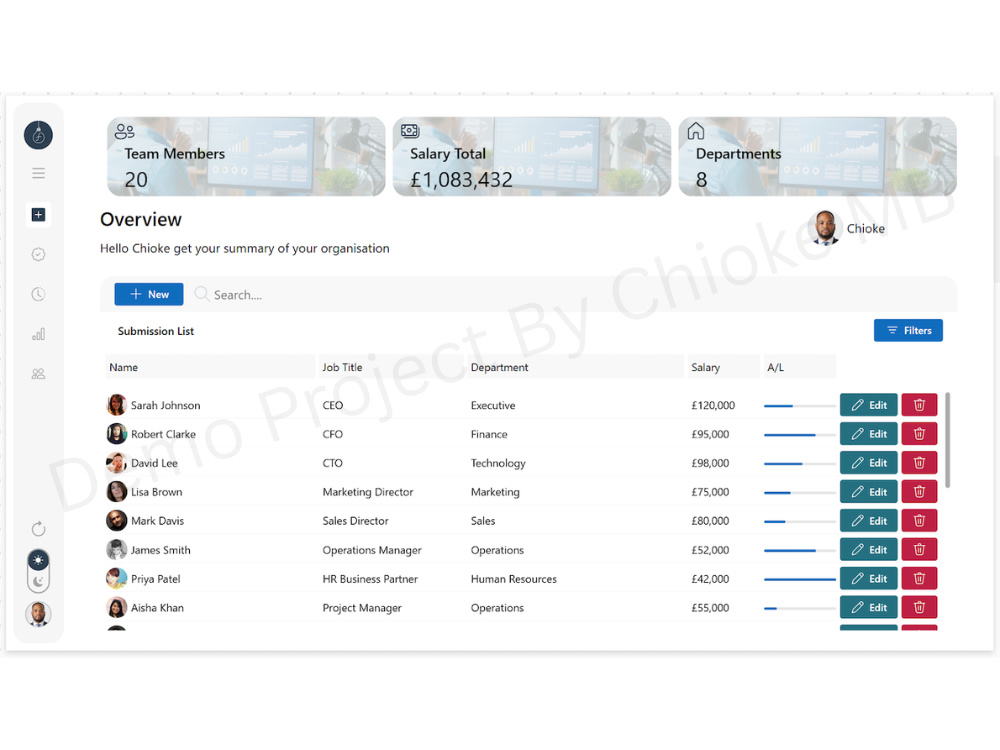
Task: Edit James Smith's record
Action: (x=868, y=550)
